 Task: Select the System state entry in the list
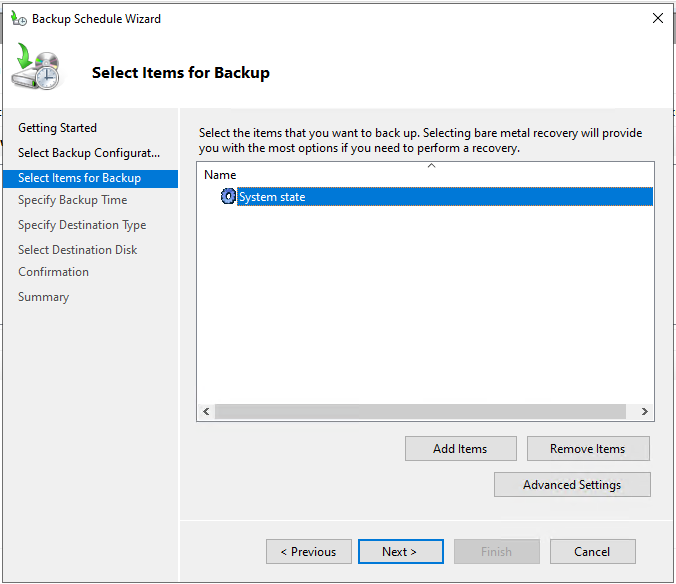272,197
